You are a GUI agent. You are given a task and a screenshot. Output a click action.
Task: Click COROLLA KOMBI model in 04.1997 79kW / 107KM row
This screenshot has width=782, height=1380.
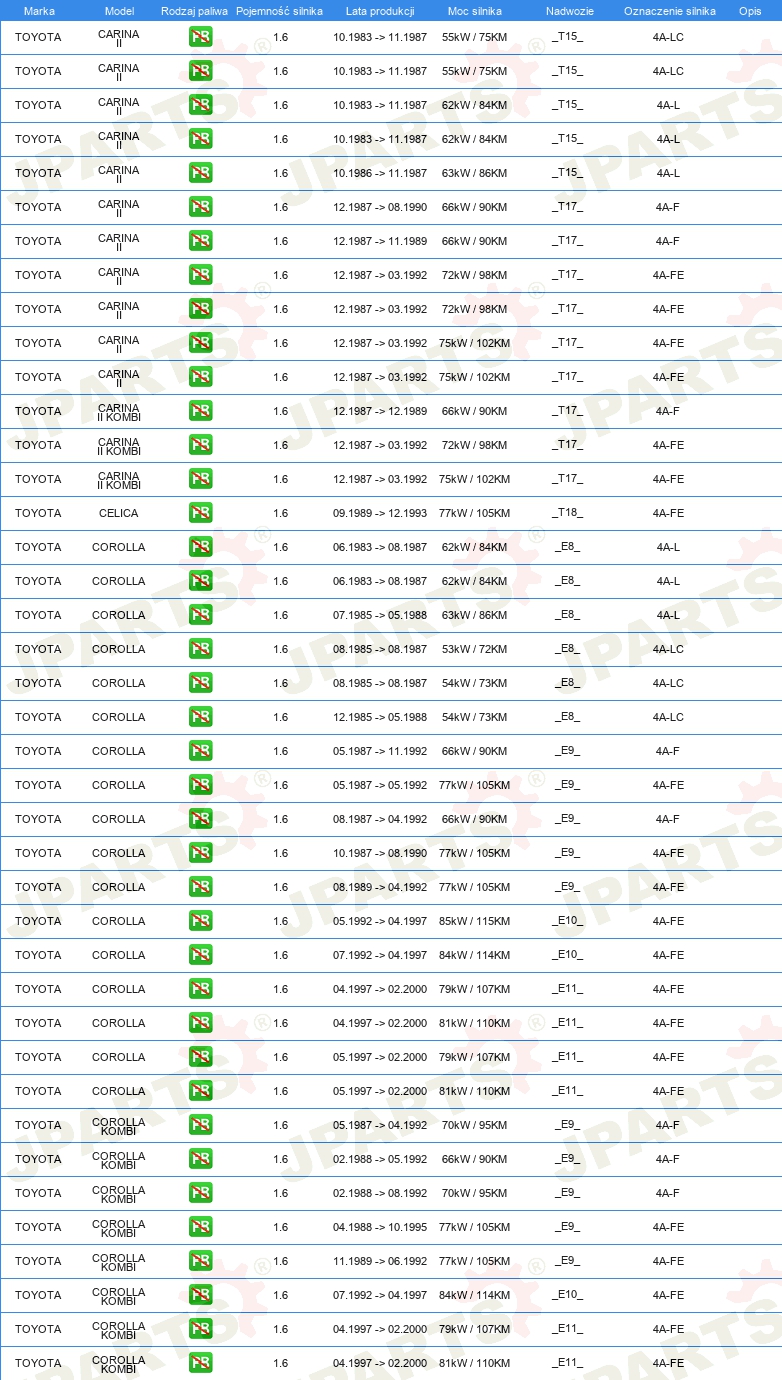(119, 1329)
